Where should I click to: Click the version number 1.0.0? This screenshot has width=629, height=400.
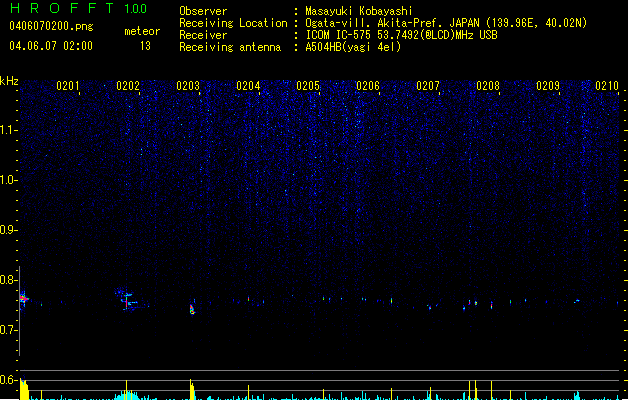click(136, 9)
